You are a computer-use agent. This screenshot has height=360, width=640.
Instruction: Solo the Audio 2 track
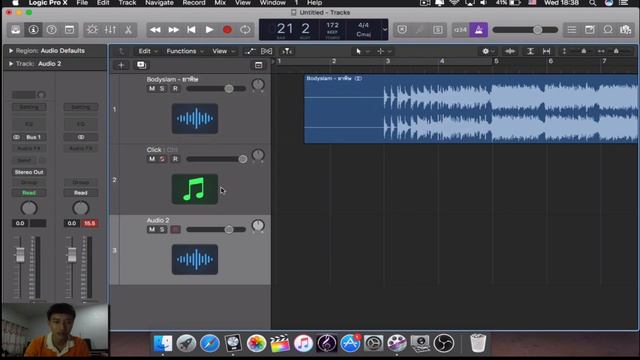pos(162,229)
